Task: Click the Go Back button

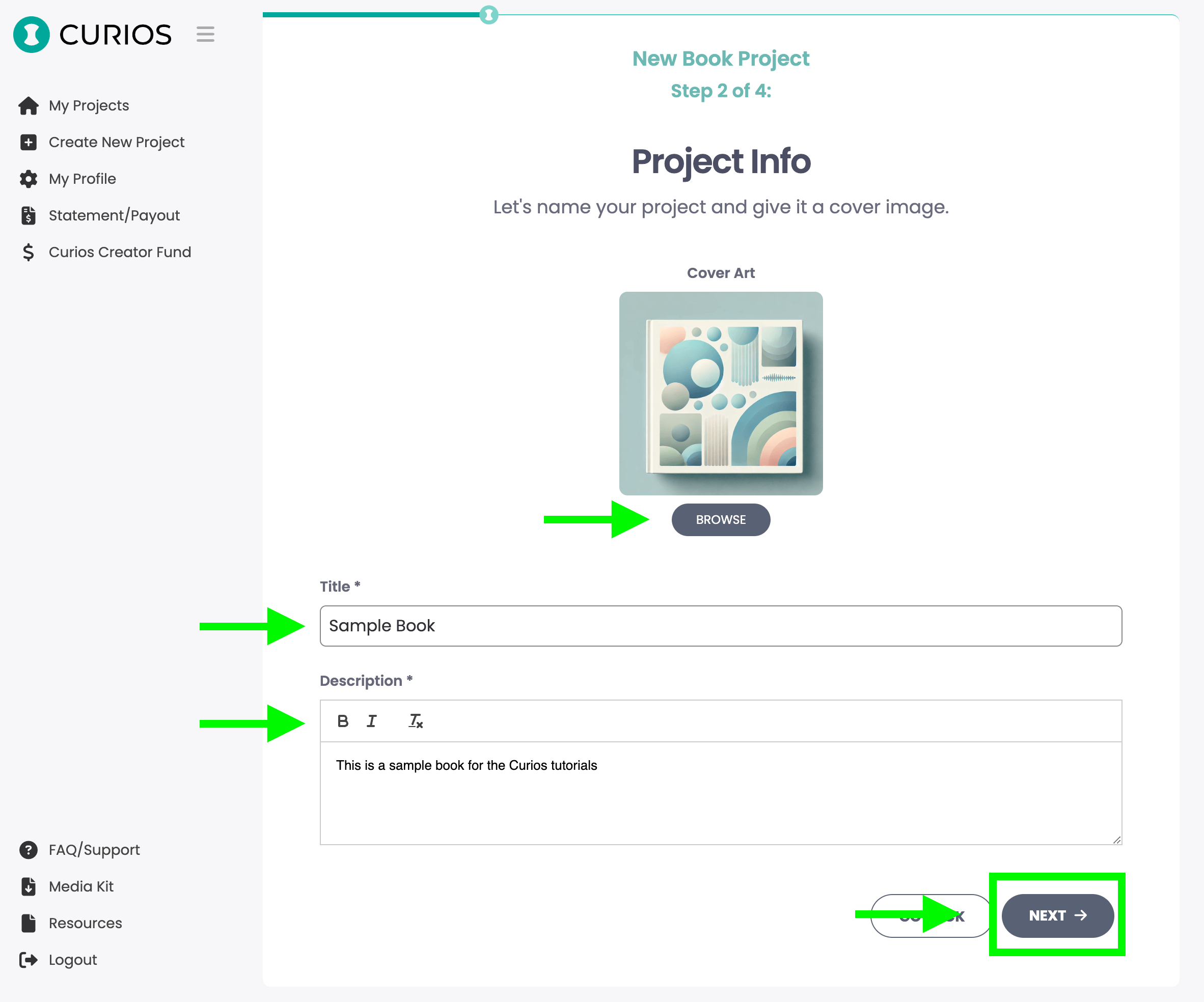Action: click(931, 915)
